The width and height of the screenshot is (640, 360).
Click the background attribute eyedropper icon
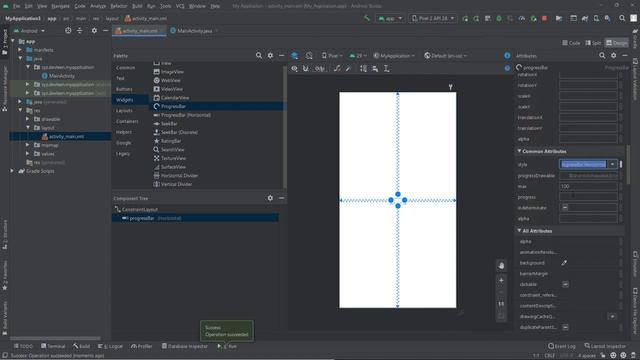pos(564,263)
